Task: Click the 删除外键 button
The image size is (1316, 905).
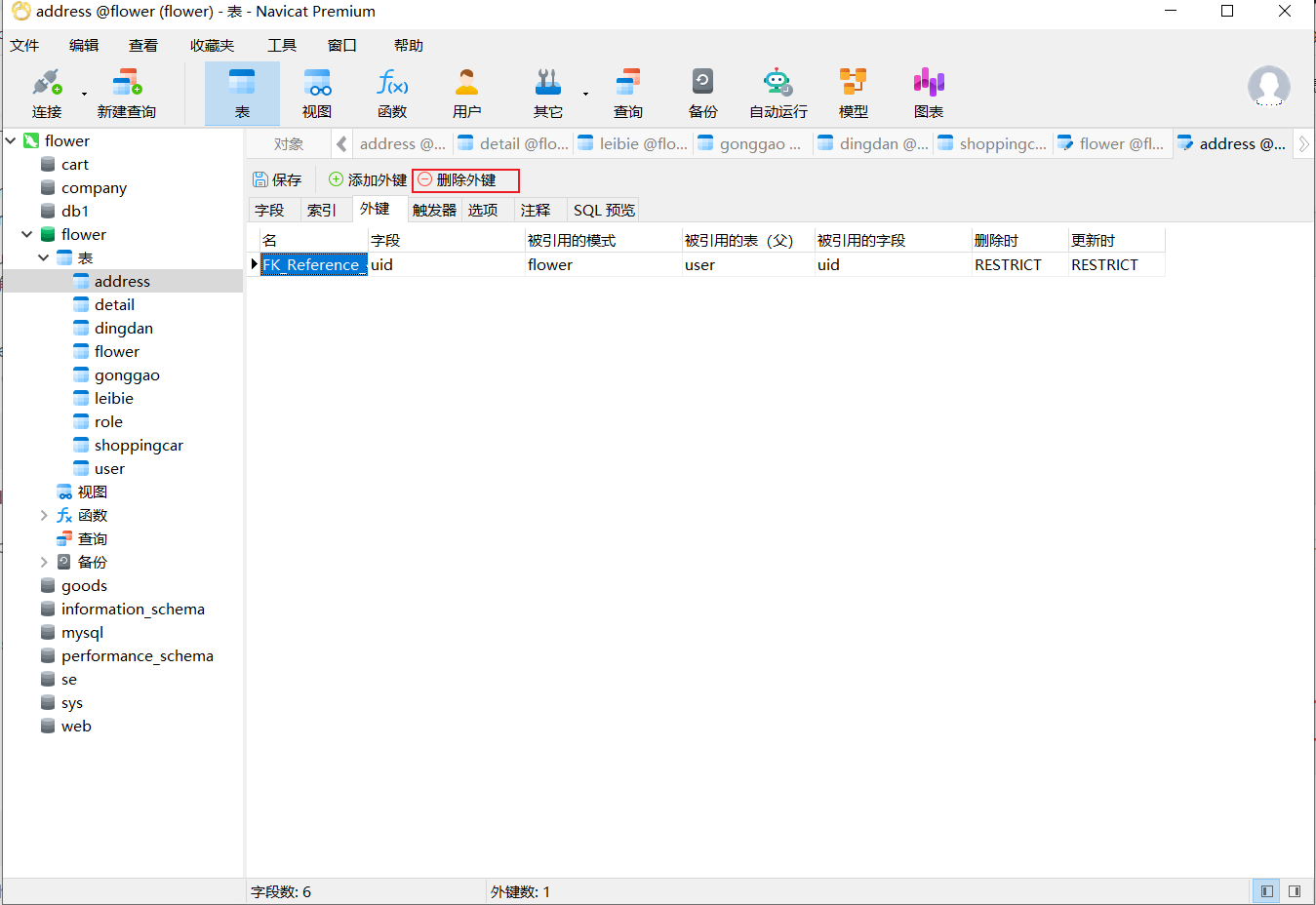Action: coord(465,179)
